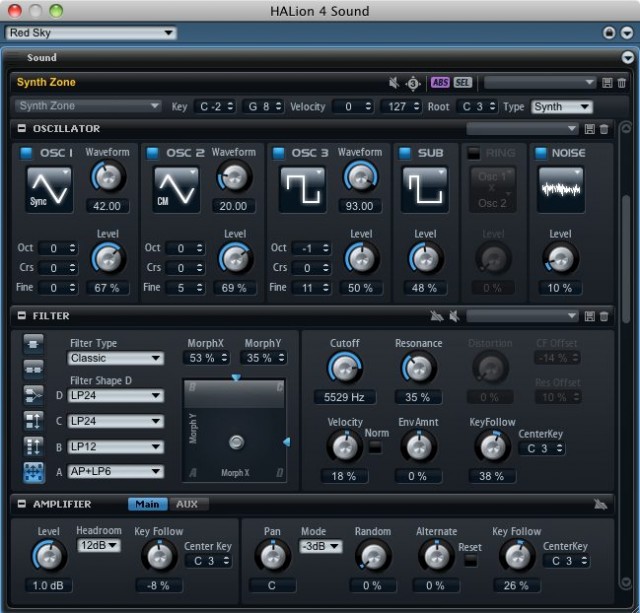Image resolution: width=640 pixels, height=613 pixels.
Task: Toggle the OSC 2 on/off switch
Action: coord(154,153)
